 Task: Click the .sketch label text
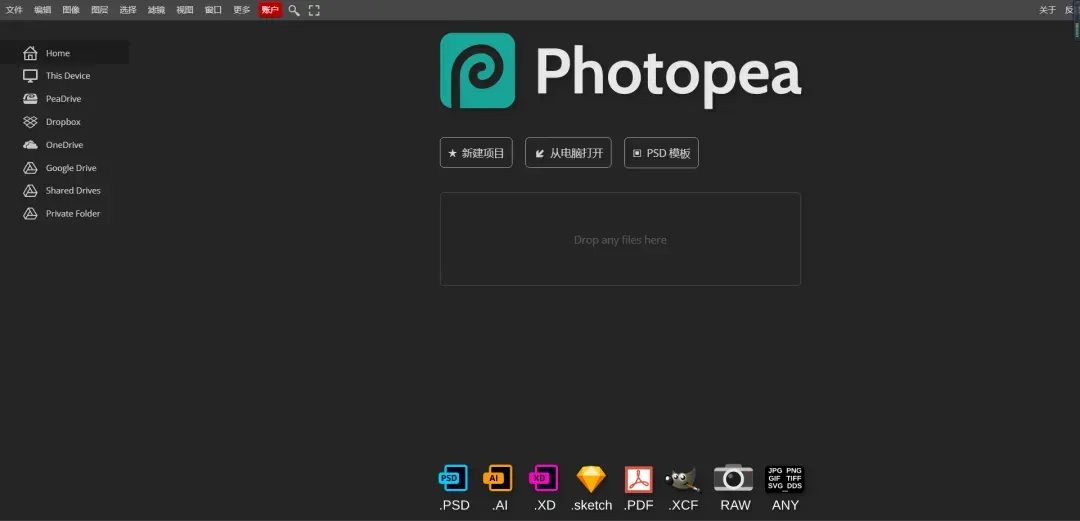pos(591,505)
